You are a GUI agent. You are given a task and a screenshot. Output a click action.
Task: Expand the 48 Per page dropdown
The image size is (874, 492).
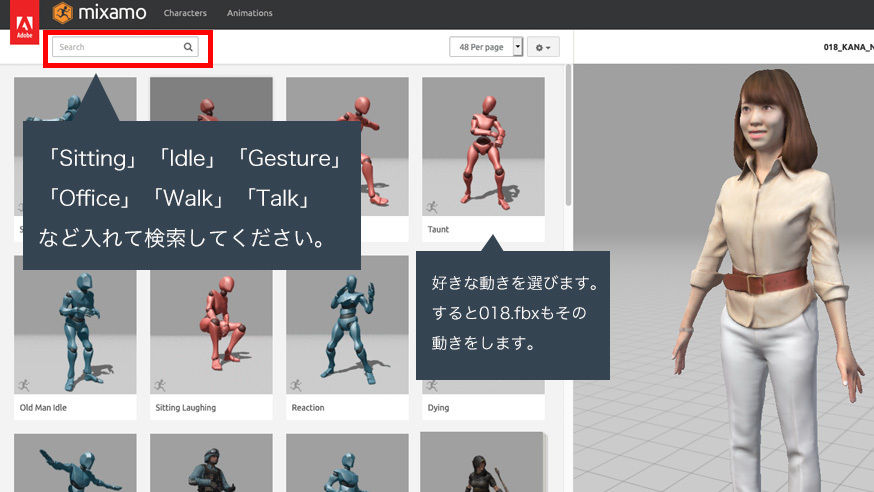coord(486,47)
